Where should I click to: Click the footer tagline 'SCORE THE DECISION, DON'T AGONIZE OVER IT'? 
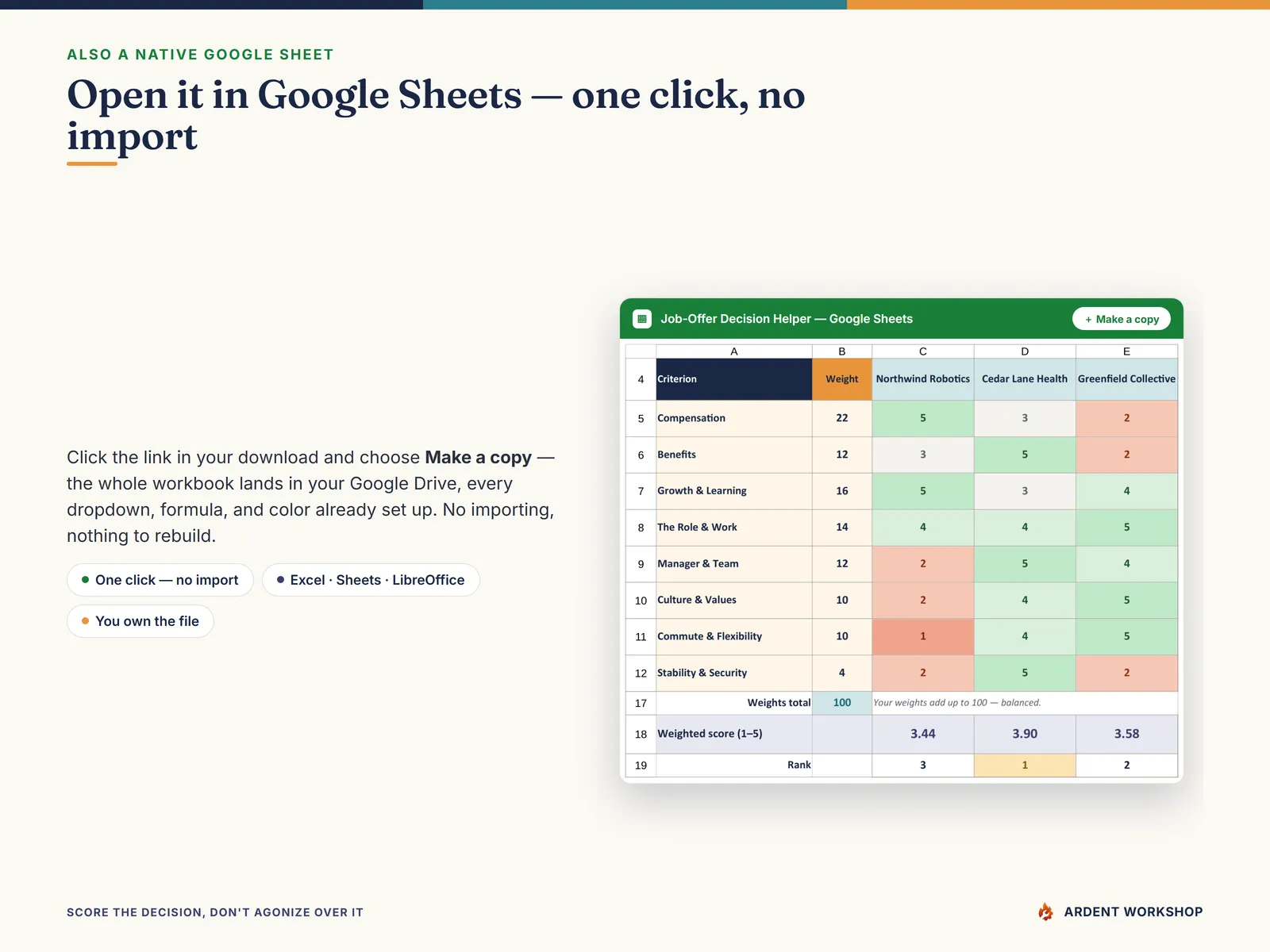pyautogui.click(x=215, y=912)
